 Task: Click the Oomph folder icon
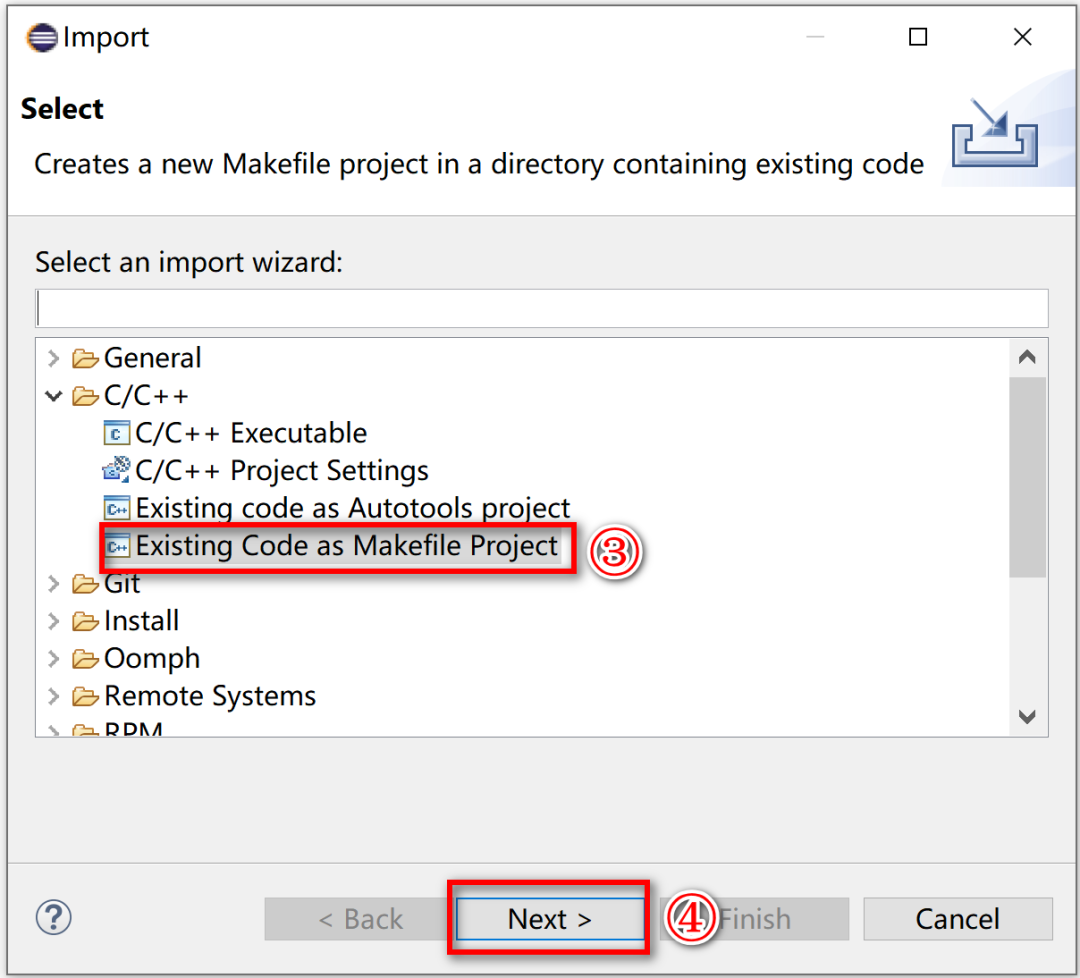pyautogui.click(x=86, y=659)
